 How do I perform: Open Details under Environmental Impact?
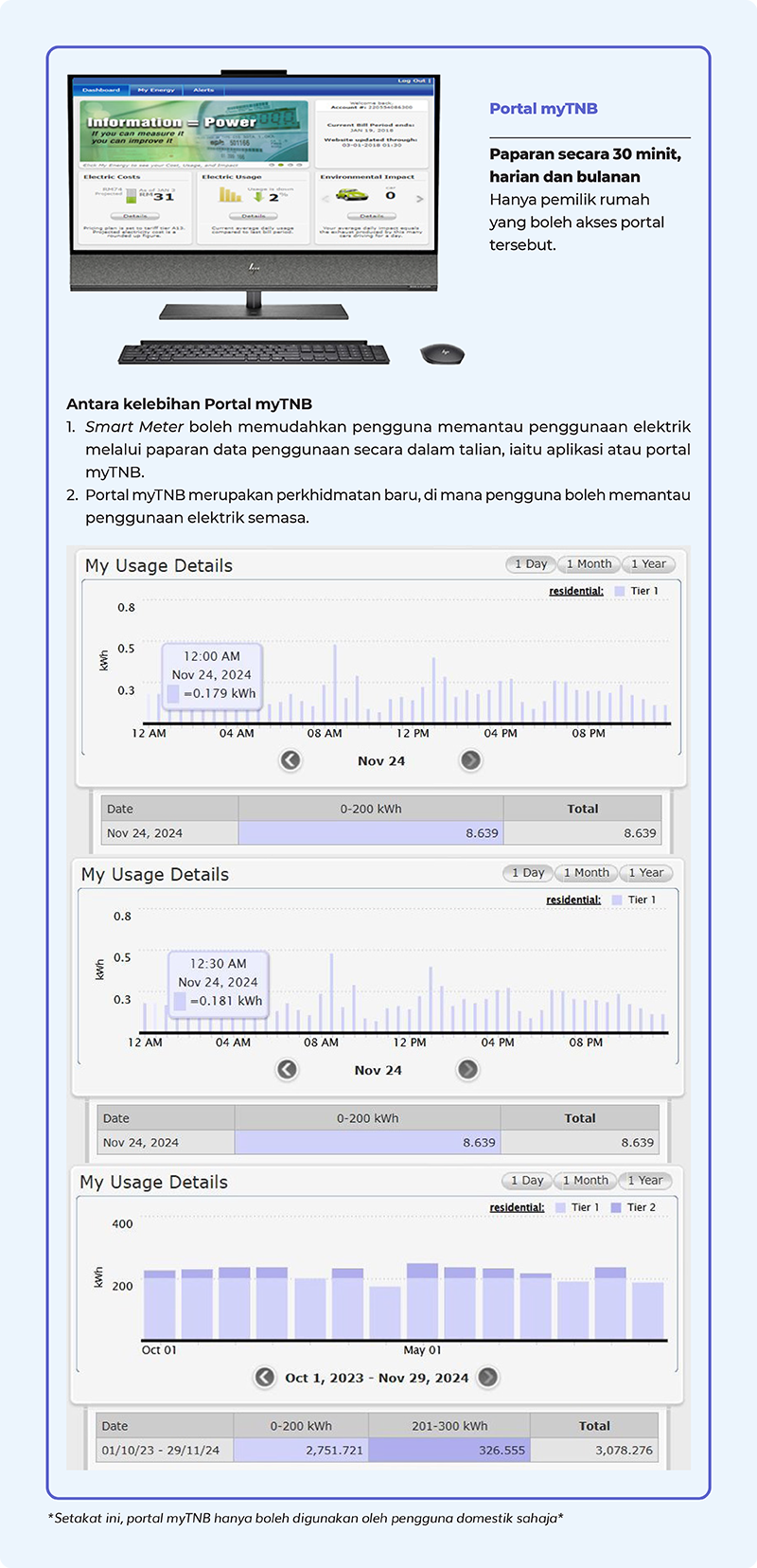371,216
